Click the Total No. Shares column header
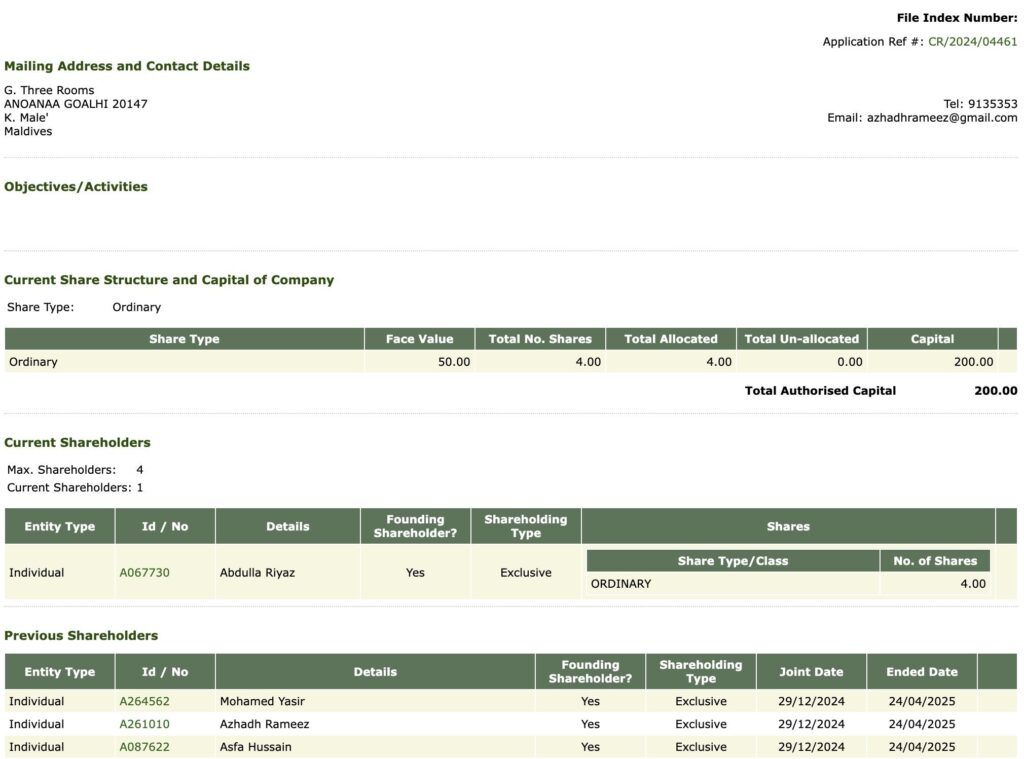1024x759 pixels. [x=540, y=339]
